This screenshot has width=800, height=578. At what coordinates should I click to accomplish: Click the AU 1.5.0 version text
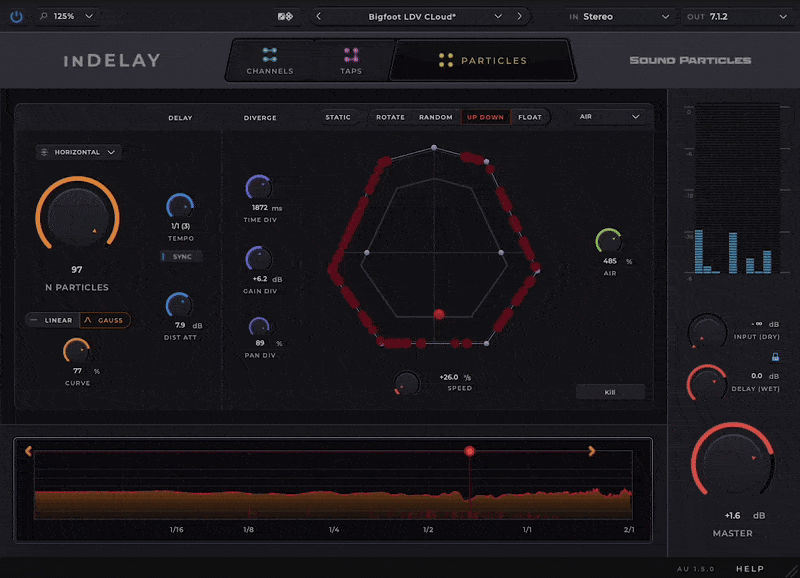point(695,569)
